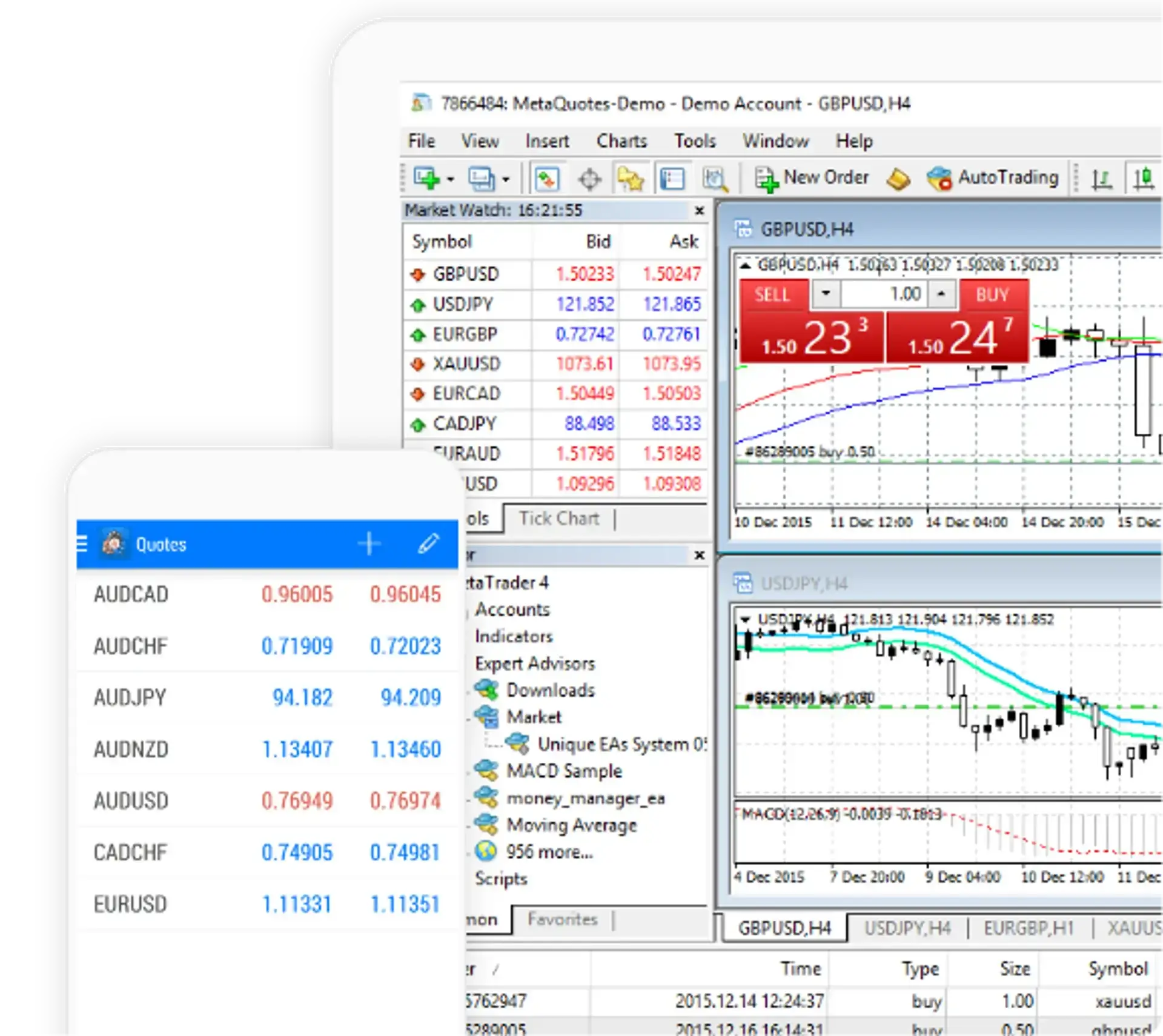Click the GBPUSD,H4 chart window icon

click(x=743, y=229)
